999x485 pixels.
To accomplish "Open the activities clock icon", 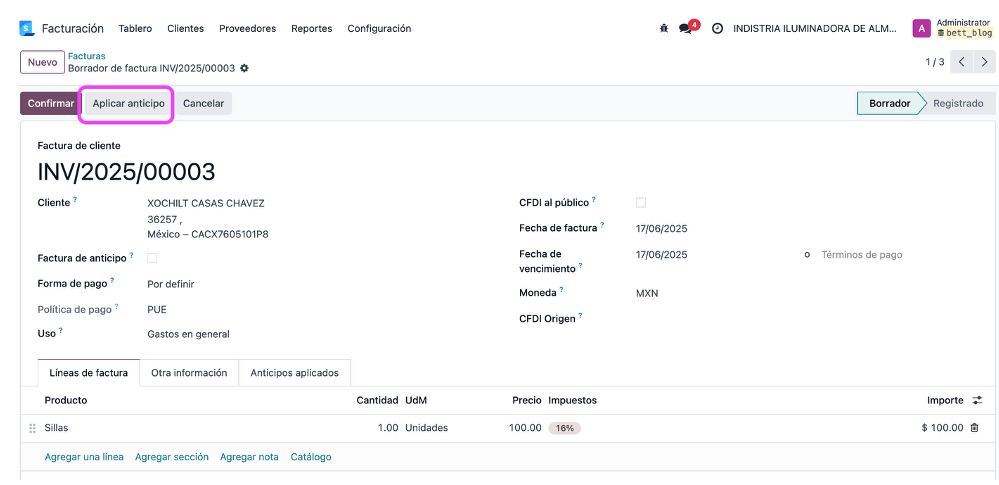I will click(717, 29).
